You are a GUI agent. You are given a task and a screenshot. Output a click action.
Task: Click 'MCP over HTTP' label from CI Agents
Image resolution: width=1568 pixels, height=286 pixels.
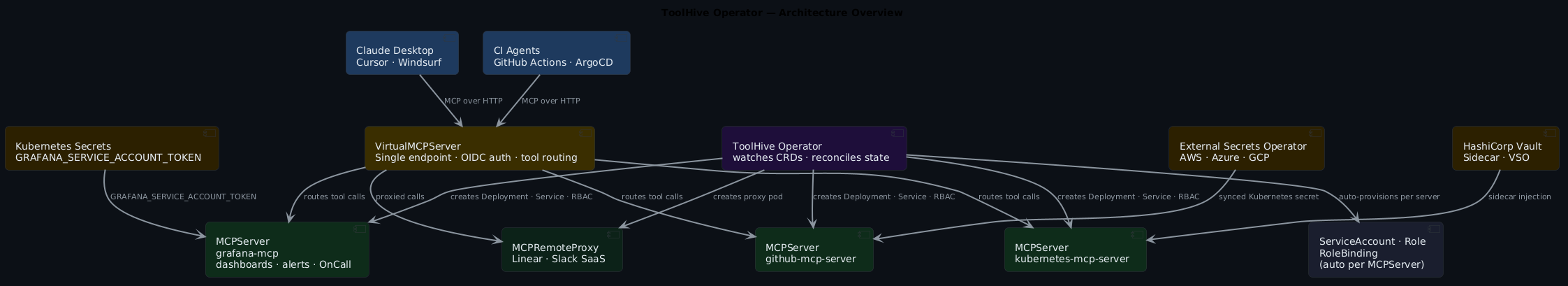click(x=551, y=101)
